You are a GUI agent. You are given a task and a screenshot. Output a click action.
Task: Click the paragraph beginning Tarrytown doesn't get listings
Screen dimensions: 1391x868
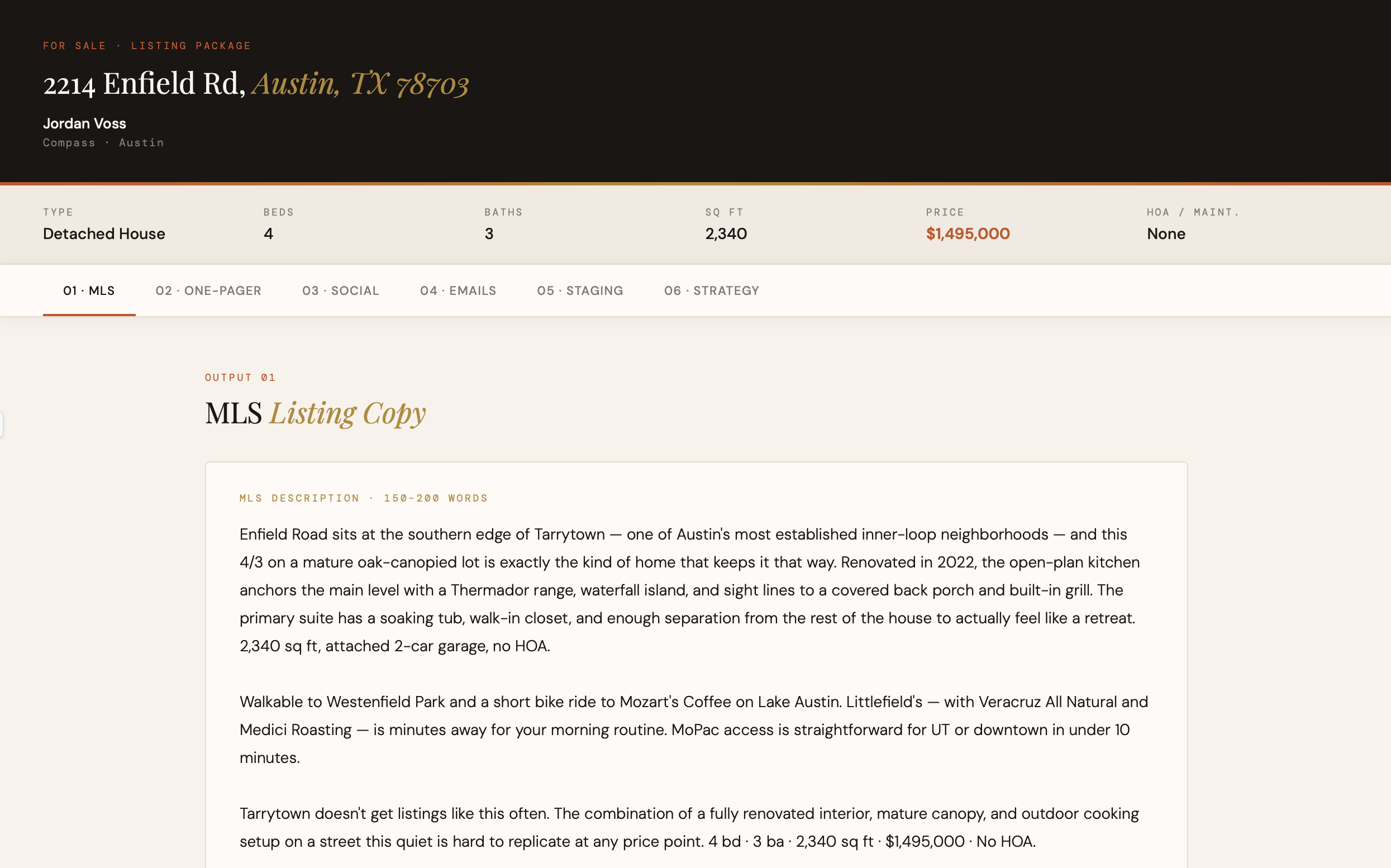pos(689,827)
